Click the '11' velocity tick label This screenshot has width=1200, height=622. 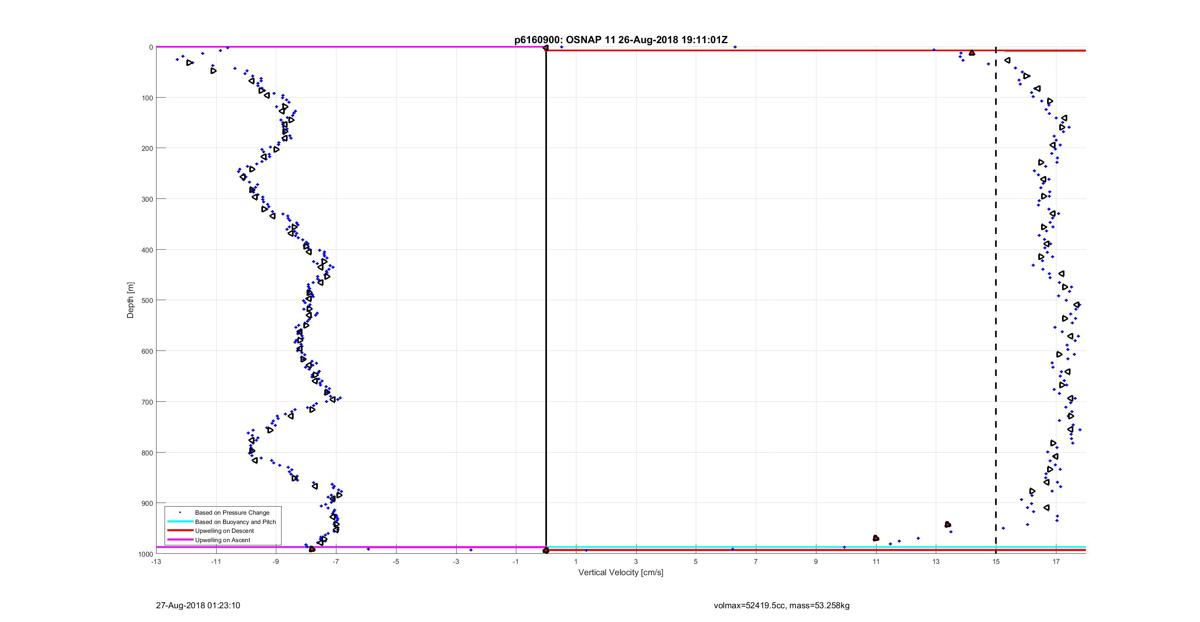[876, 562]
